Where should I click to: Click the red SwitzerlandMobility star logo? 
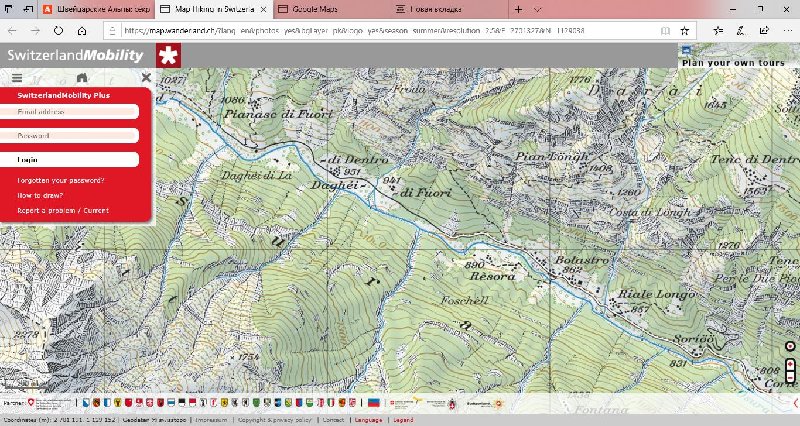coord(168,55)
